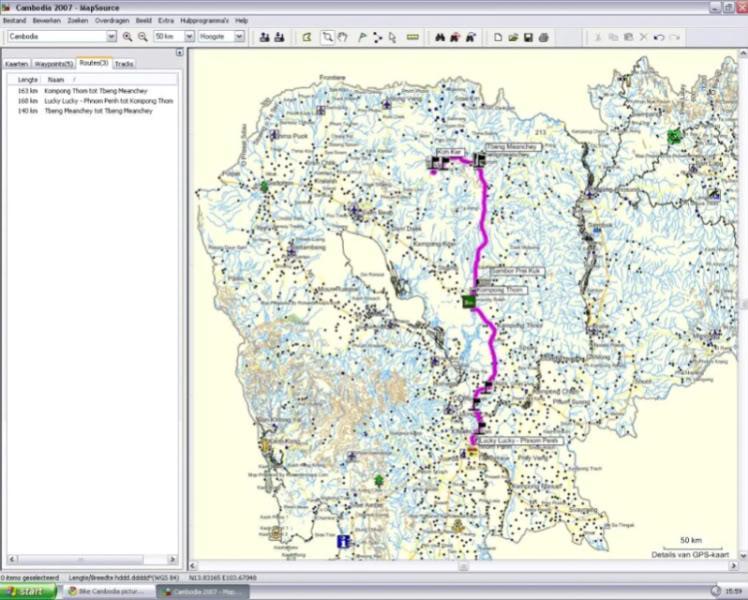Viewport: 748px width, 600px height.
Task: Click the redo arrow icon
Action: (674, 37)
